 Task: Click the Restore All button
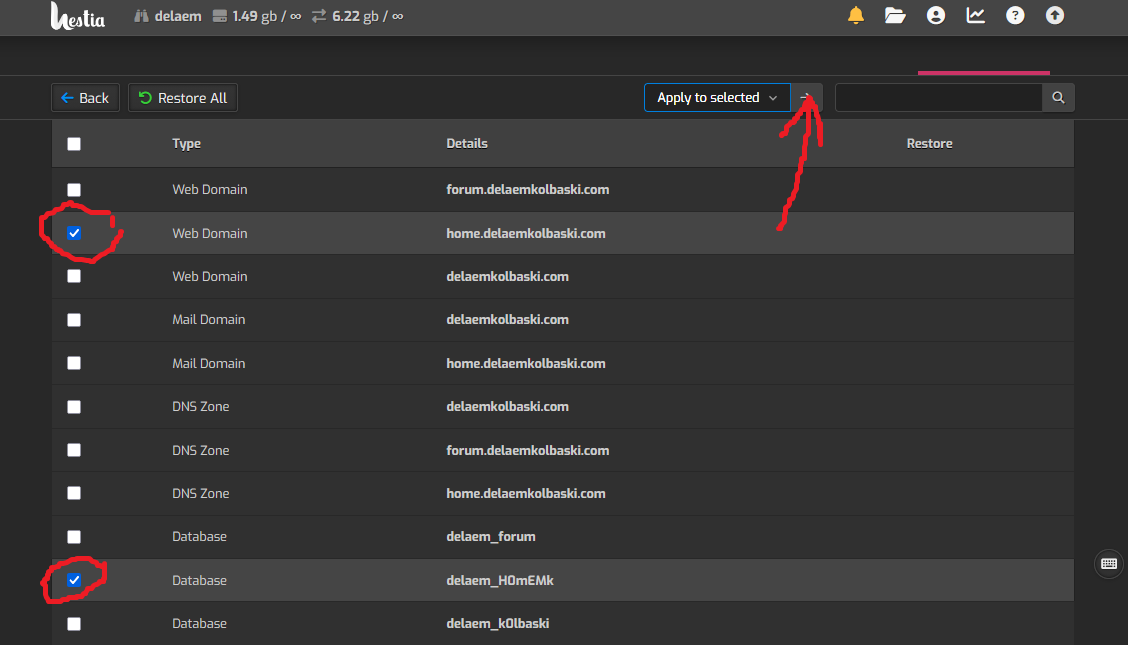click(x=183, y=98)
